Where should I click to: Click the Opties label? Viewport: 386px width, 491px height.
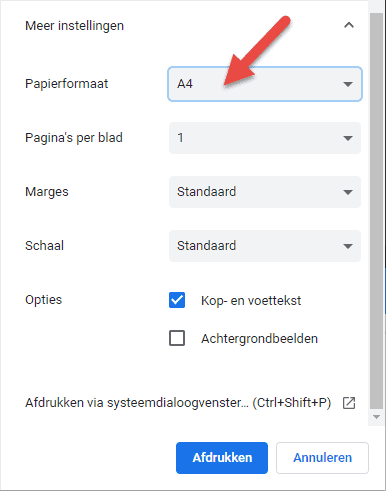pyautogui.click(x=44, y=300)
